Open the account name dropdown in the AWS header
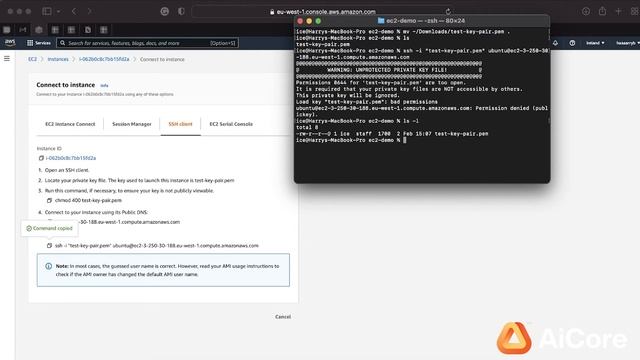The height and width of the screenshot is (360, 640). [627, 43]
